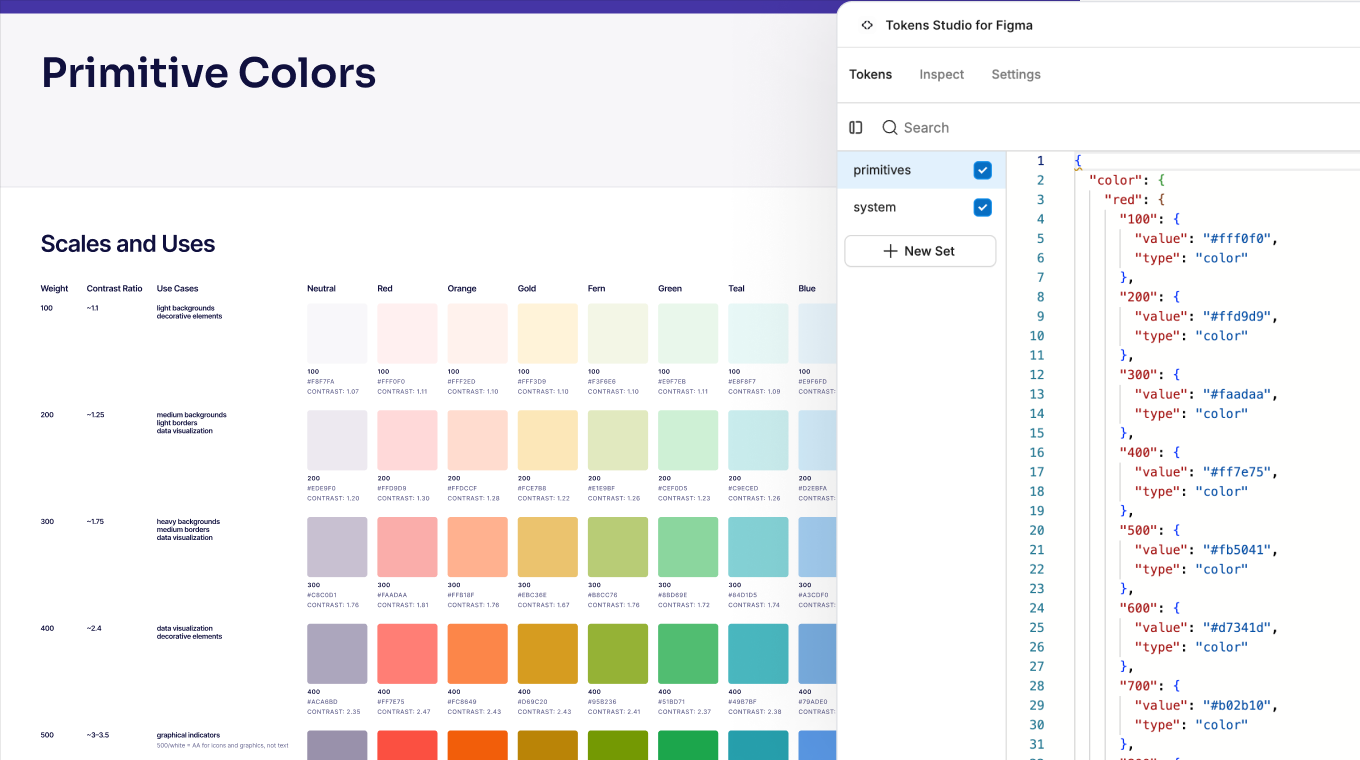Click the Teal 500 color swatch
The height and width of the screenshot is (760, 1360).
click(758, 745)
